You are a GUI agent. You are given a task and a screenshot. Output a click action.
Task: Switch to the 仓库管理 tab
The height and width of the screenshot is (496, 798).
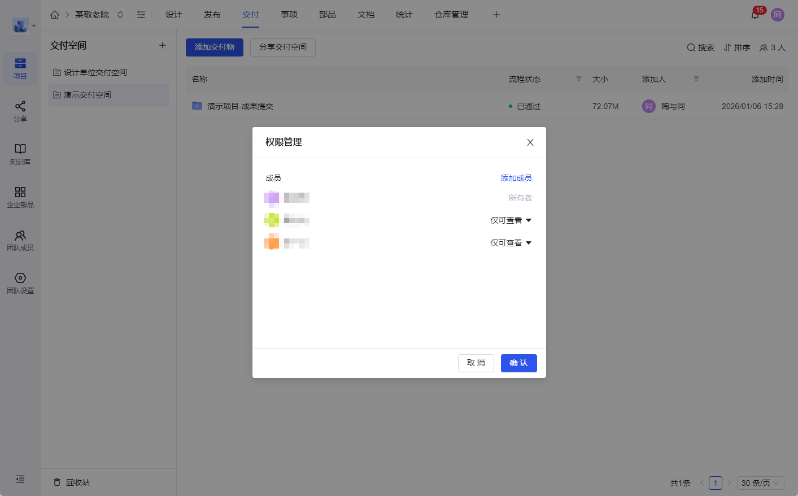[452, 15]
